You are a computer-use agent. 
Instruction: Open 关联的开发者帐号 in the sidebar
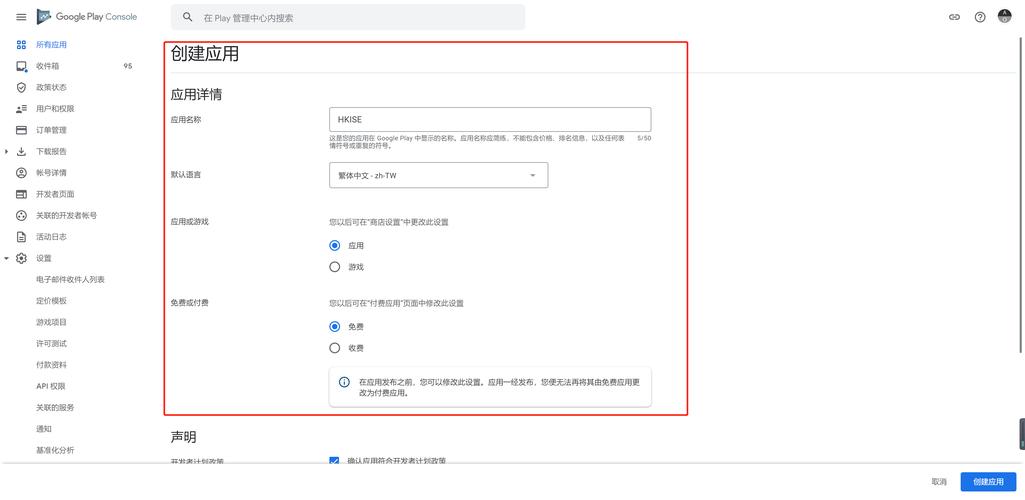pos(66,216)
